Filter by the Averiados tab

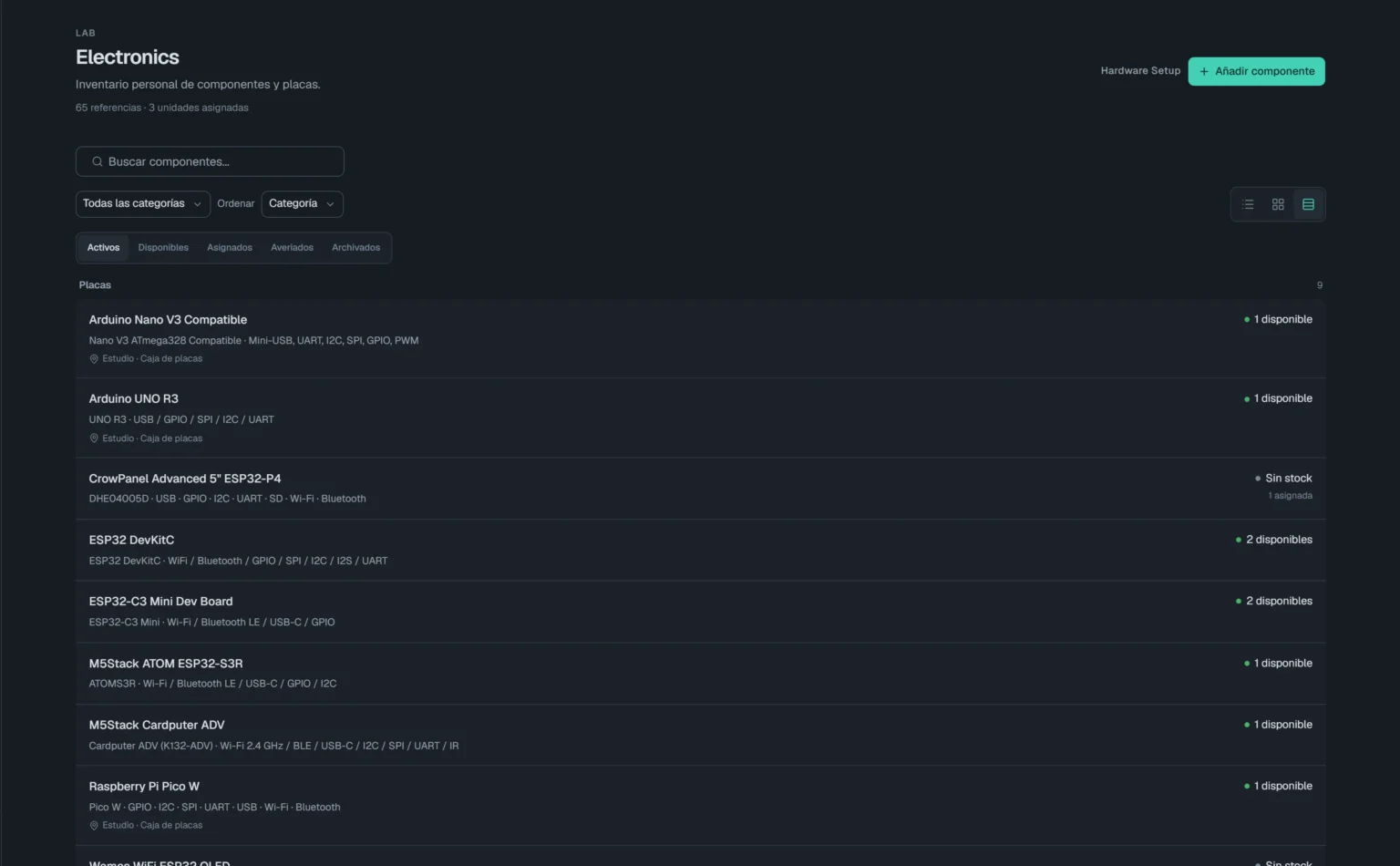click(292, 248)
